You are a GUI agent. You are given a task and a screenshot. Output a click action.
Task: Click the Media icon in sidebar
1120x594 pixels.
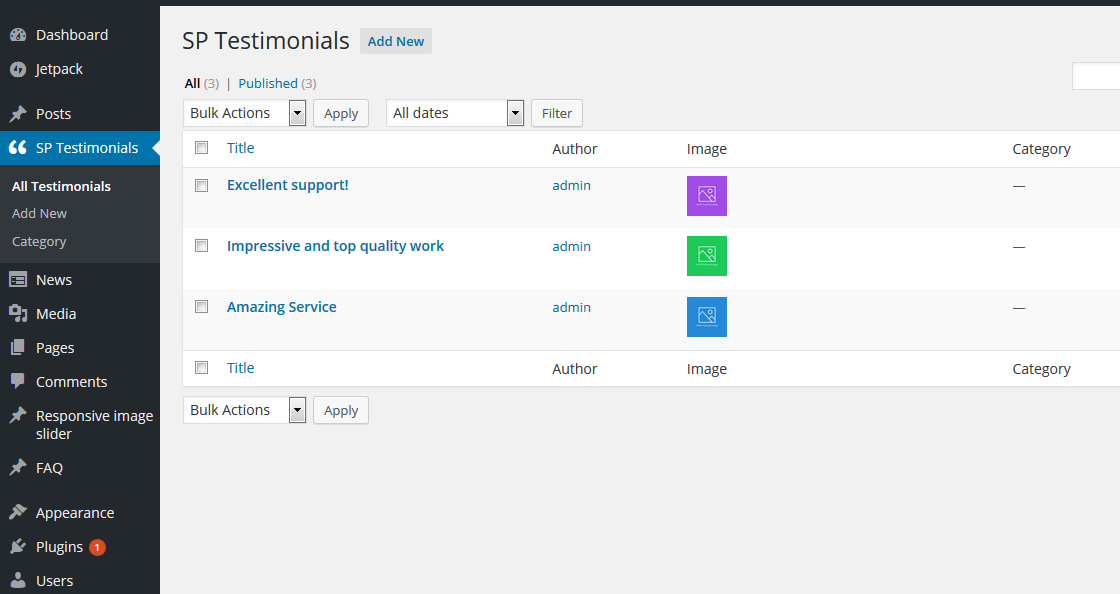[18, 313]
